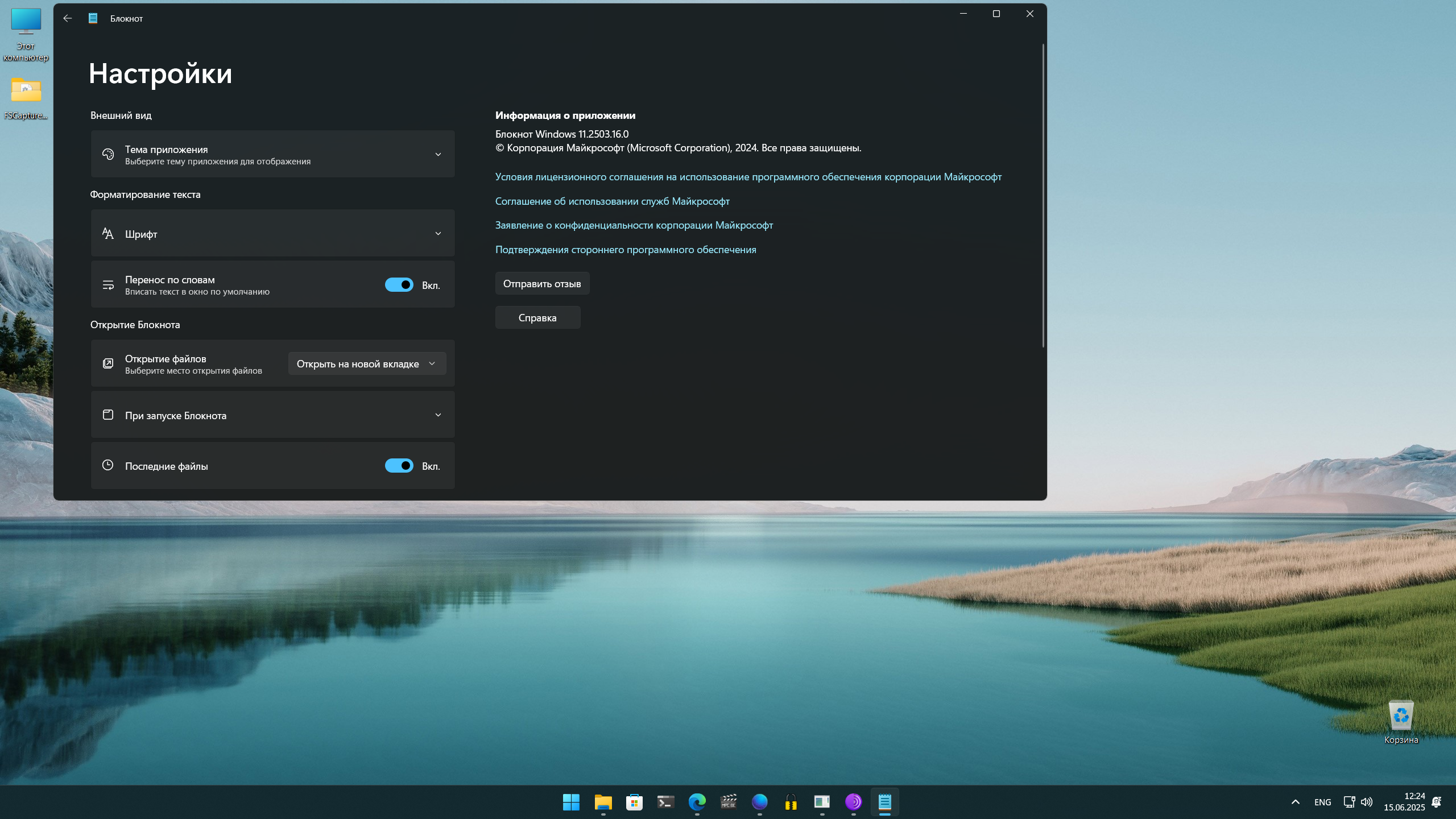Expand the Notepad startup options section
Image resolution: width=1456 pixels, height=819 pixels.
(x=438, y=415)
